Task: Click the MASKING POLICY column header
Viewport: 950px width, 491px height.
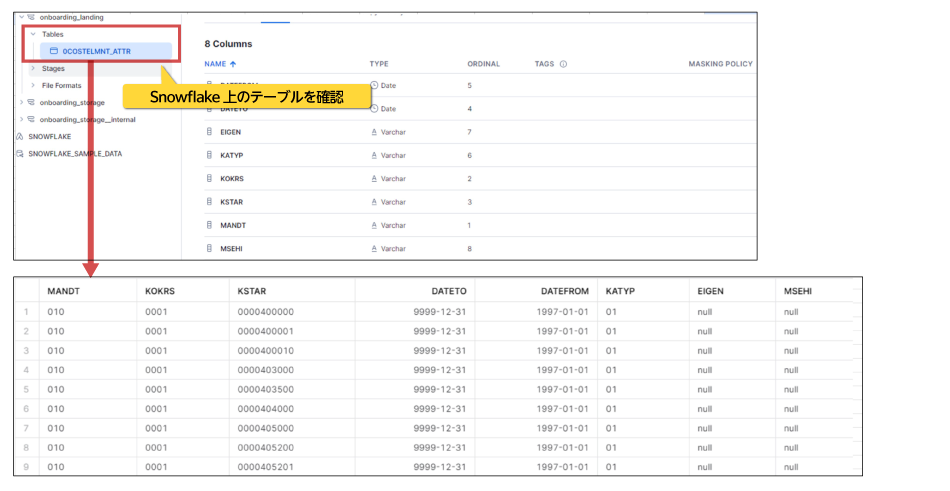Action: (x=720, y=64)
